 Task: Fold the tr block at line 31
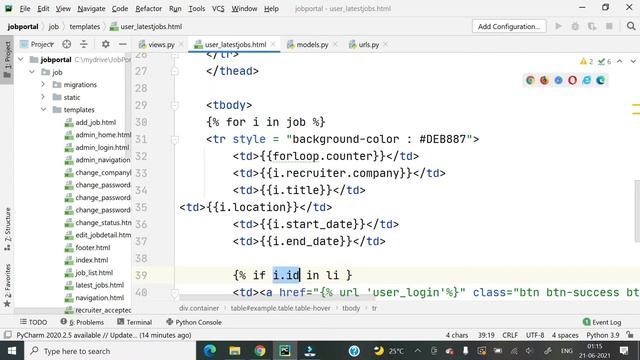[175, 139]
